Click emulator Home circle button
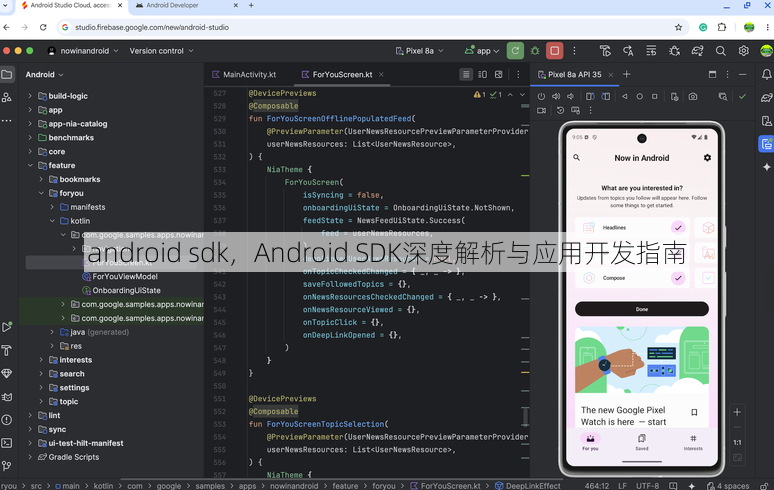This screenshot has height=490, width=774. coord(639,97)
